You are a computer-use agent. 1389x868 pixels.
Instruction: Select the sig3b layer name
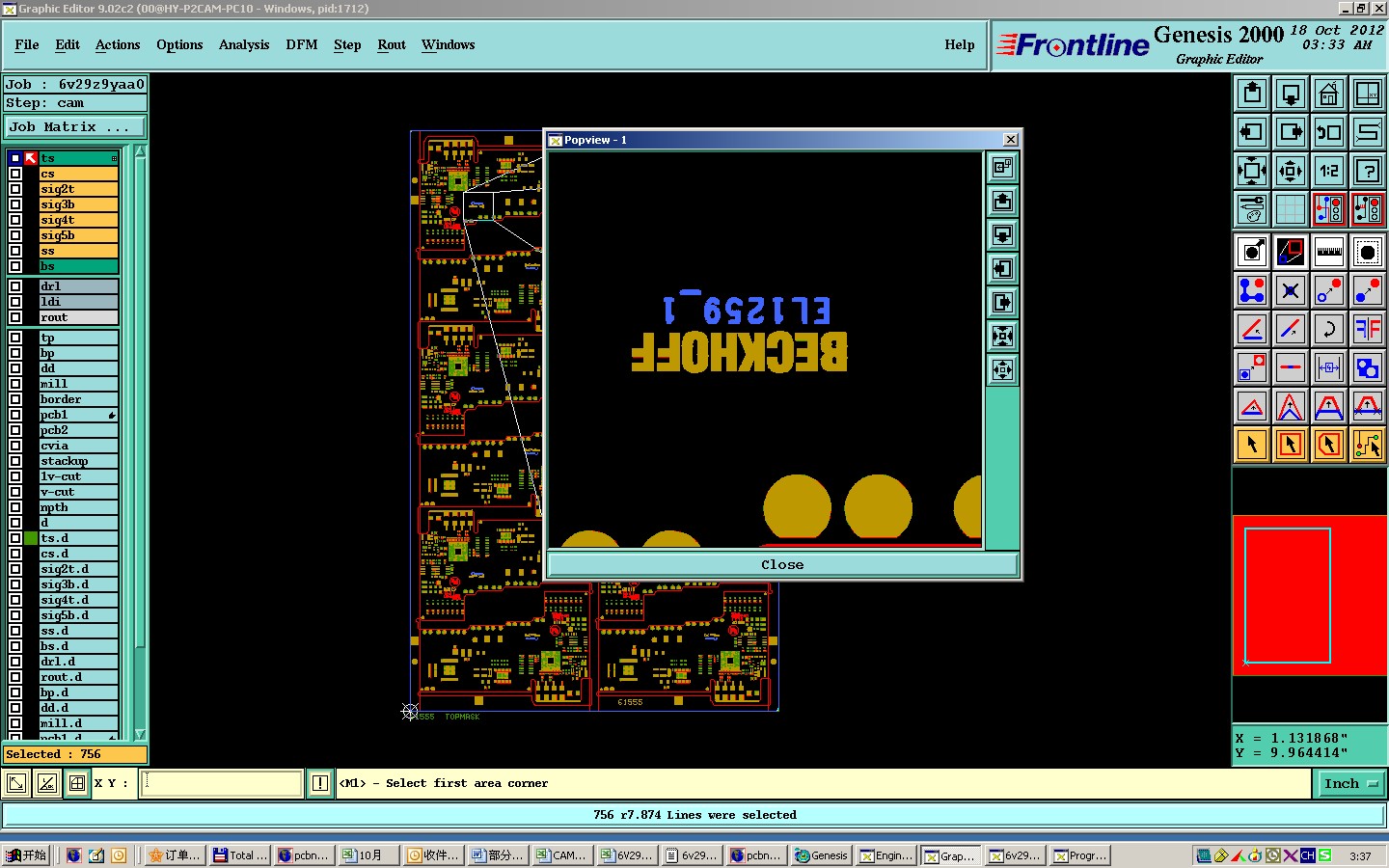(78, 204)
